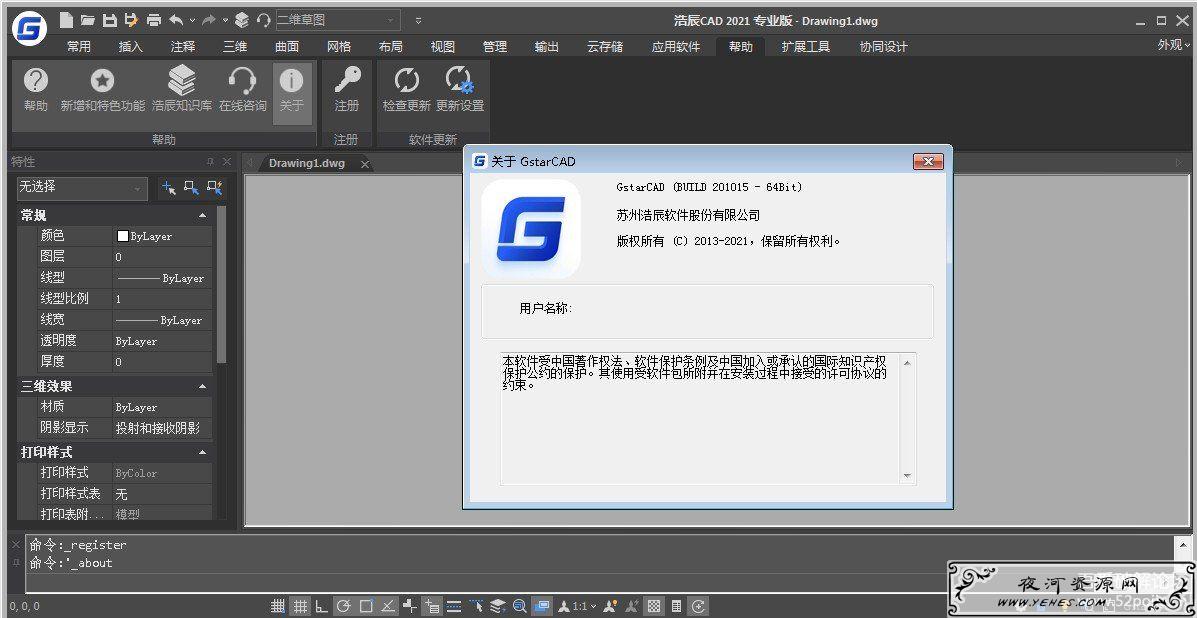Click the Properties panel vertical scrollbar
This screenshot has height=618, width=1197.
click(222, 284)
